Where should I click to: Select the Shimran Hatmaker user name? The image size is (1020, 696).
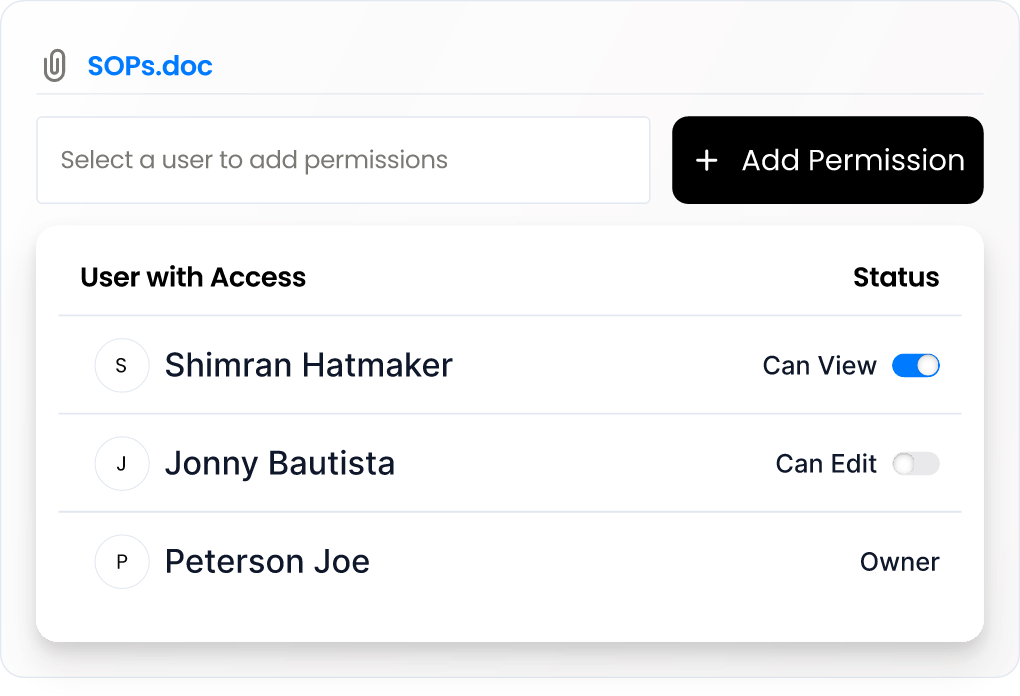(x=308, y=365)
